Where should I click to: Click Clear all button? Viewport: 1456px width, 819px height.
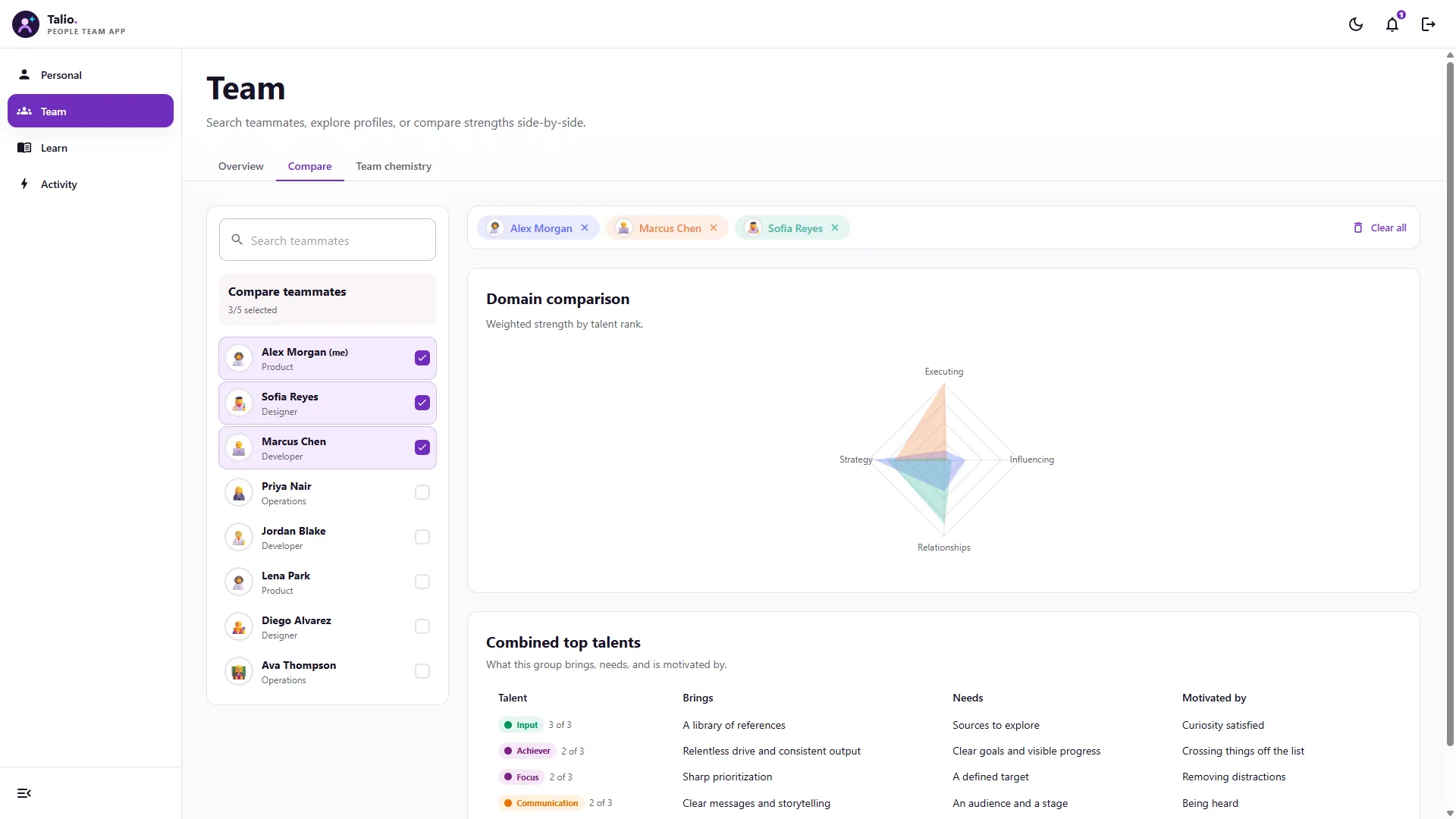pos(1380,227)
